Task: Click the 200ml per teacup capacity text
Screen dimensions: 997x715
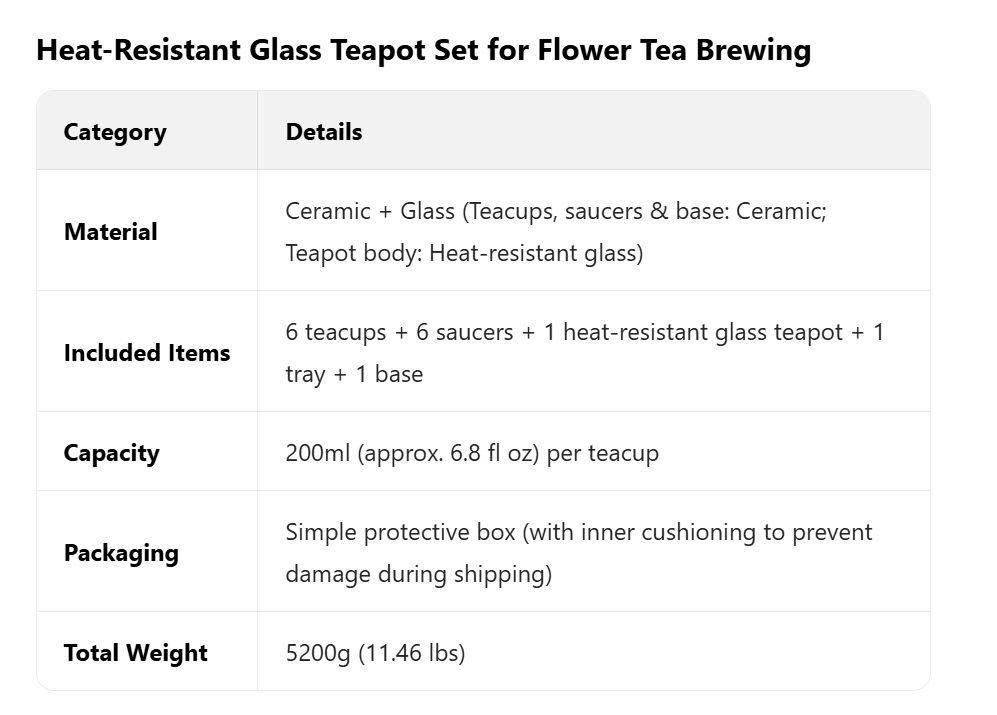Action: click(x=472, y=453)
